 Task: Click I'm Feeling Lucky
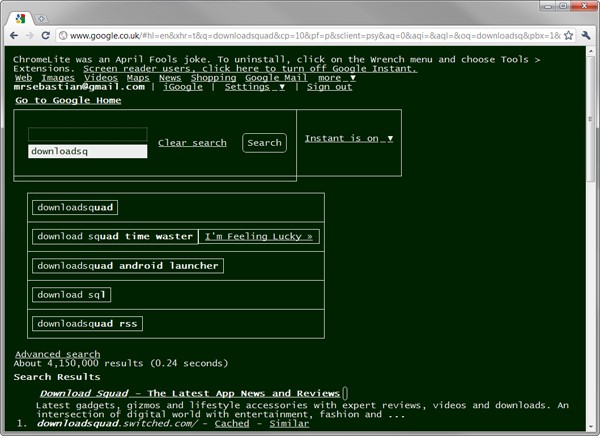pos(259,237)
